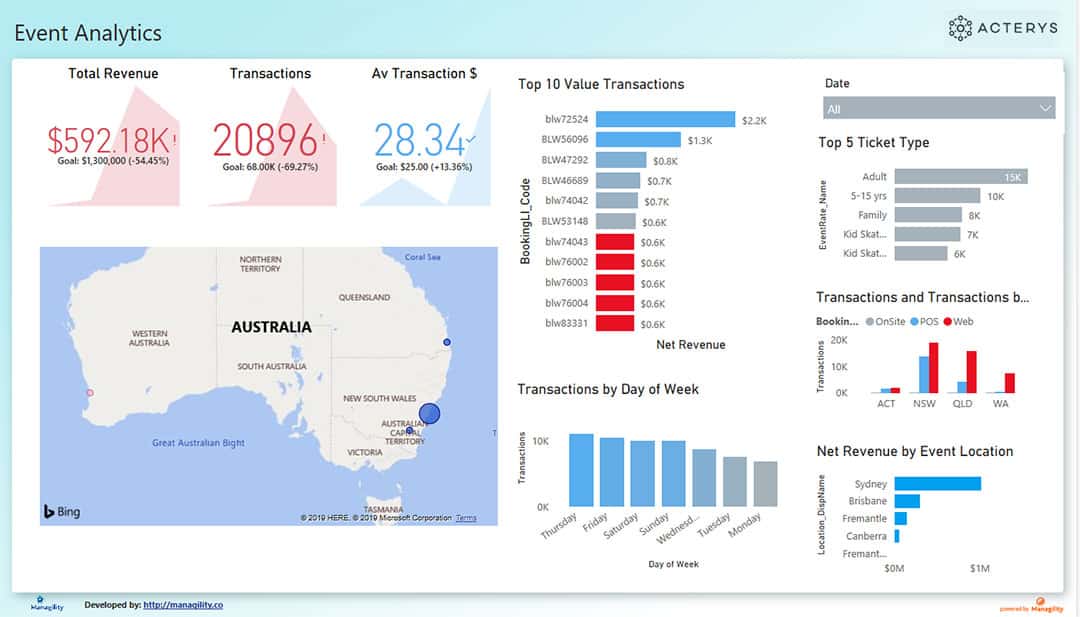1080x617 pixels.
Task: Click the Managility logo at bottom left
Action: [x=46, y=604]
